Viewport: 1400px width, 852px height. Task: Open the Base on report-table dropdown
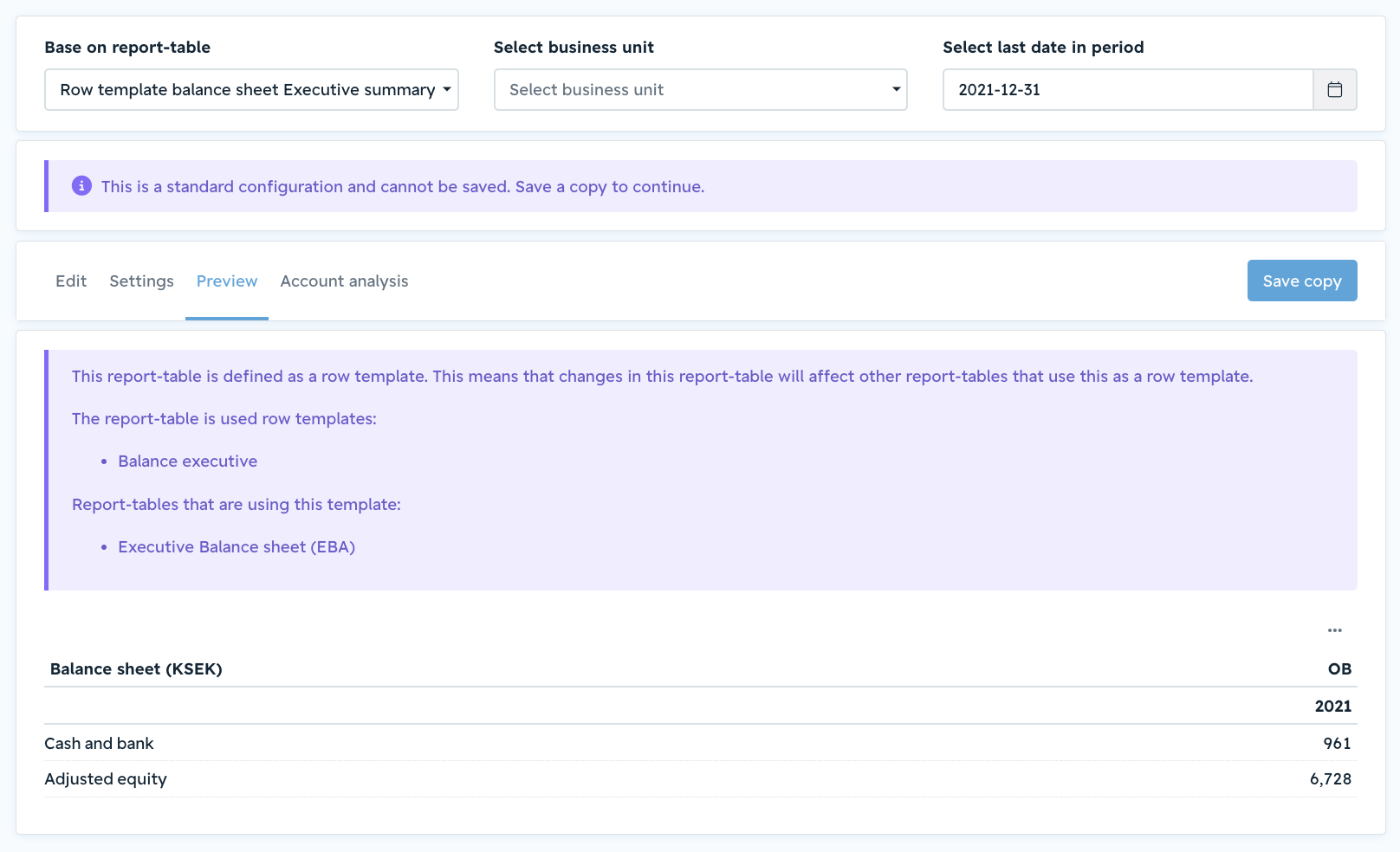click(251, 90)
